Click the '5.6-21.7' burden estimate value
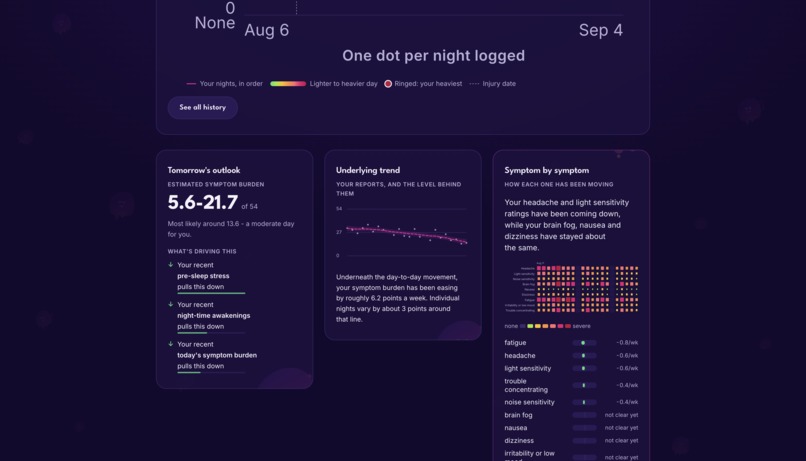The width and height of the screenshot is (806, 461). click(x=203, y=202)
